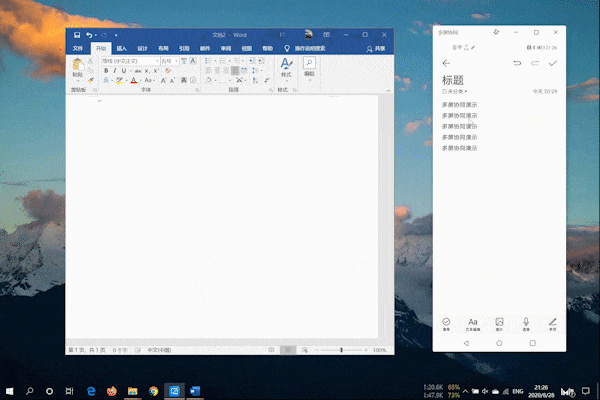This screenshot has height=400, width=600.
Task: Click the Bold formatting button
Action: (x=106, y=71)
